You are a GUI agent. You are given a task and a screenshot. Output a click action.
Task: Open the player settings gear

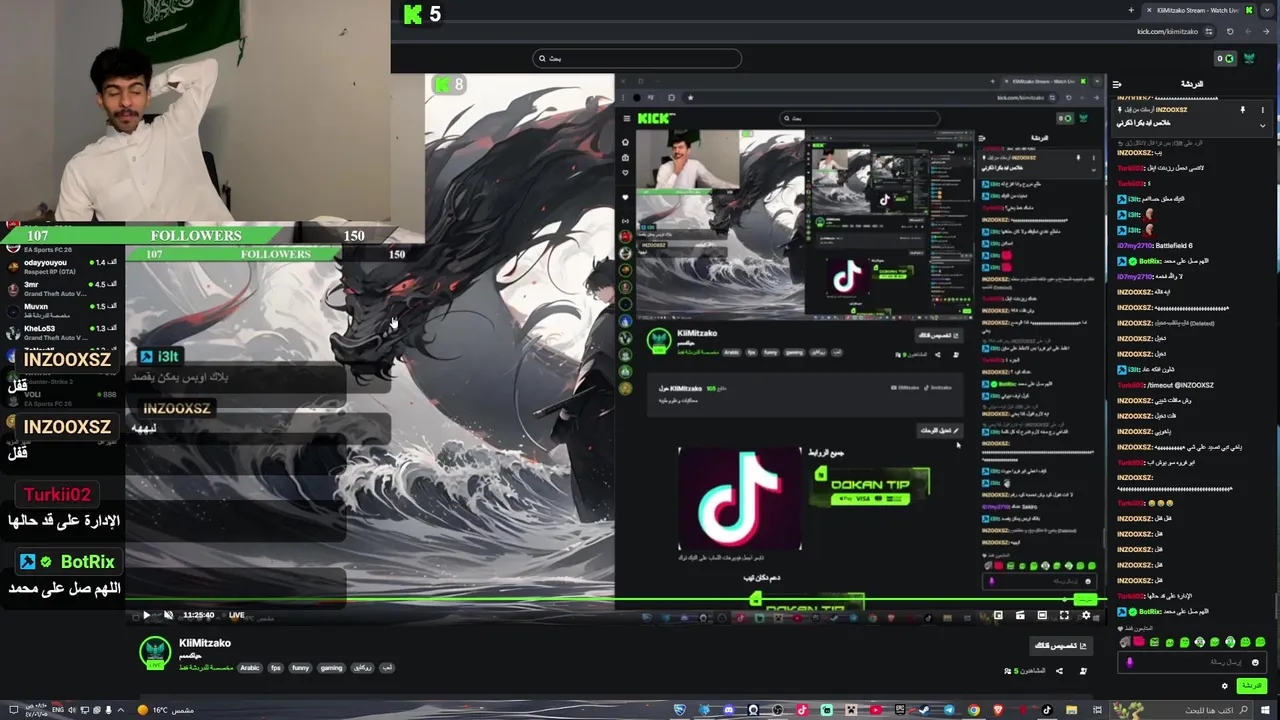[1086, 615]
